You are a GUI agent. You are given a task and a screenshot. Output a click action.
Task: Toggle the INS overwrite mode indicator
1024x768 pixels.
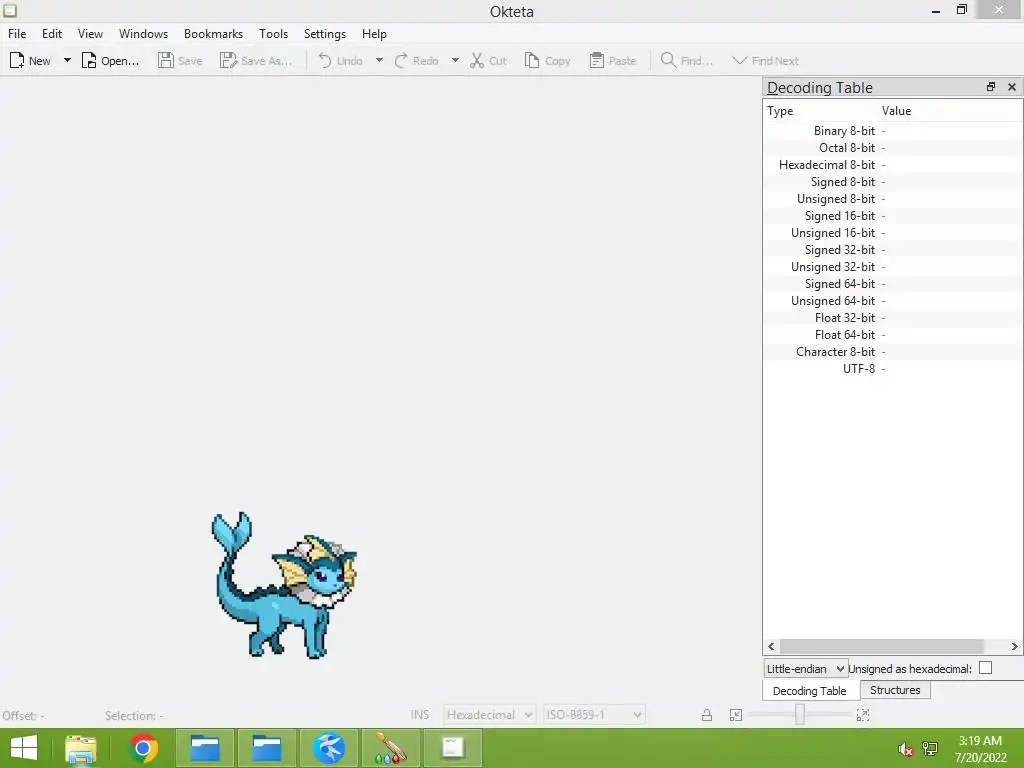420,714
